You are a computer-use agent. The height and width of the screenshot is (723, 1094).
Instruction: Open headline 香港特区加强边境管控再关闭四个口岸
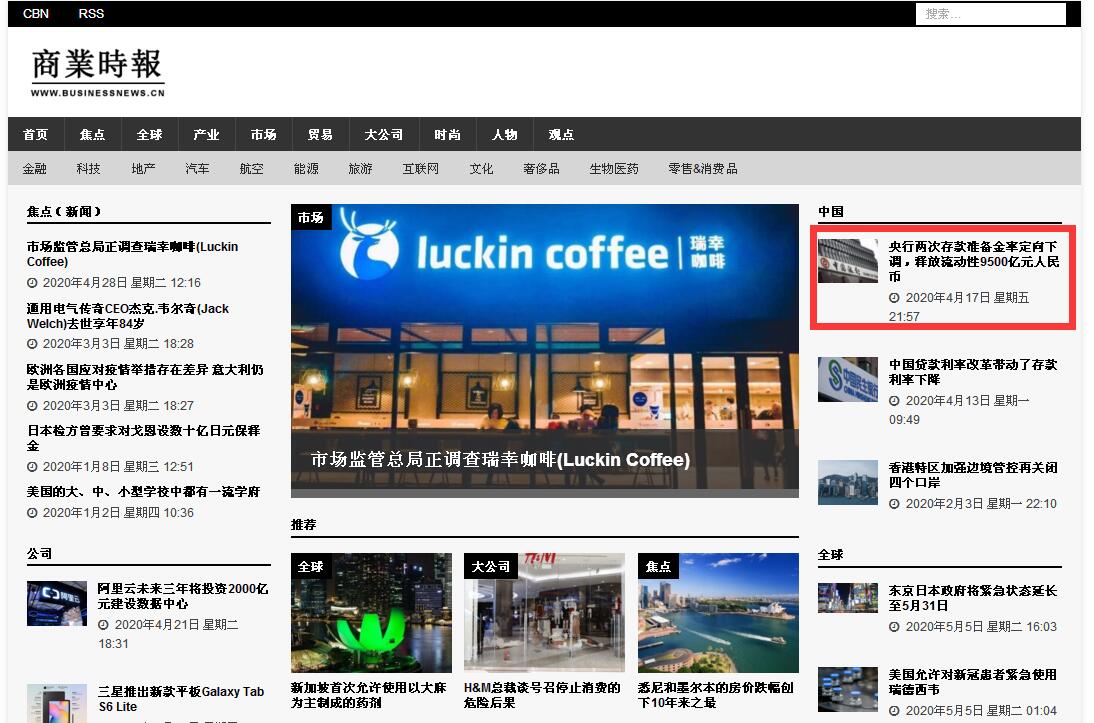[973, 475]
